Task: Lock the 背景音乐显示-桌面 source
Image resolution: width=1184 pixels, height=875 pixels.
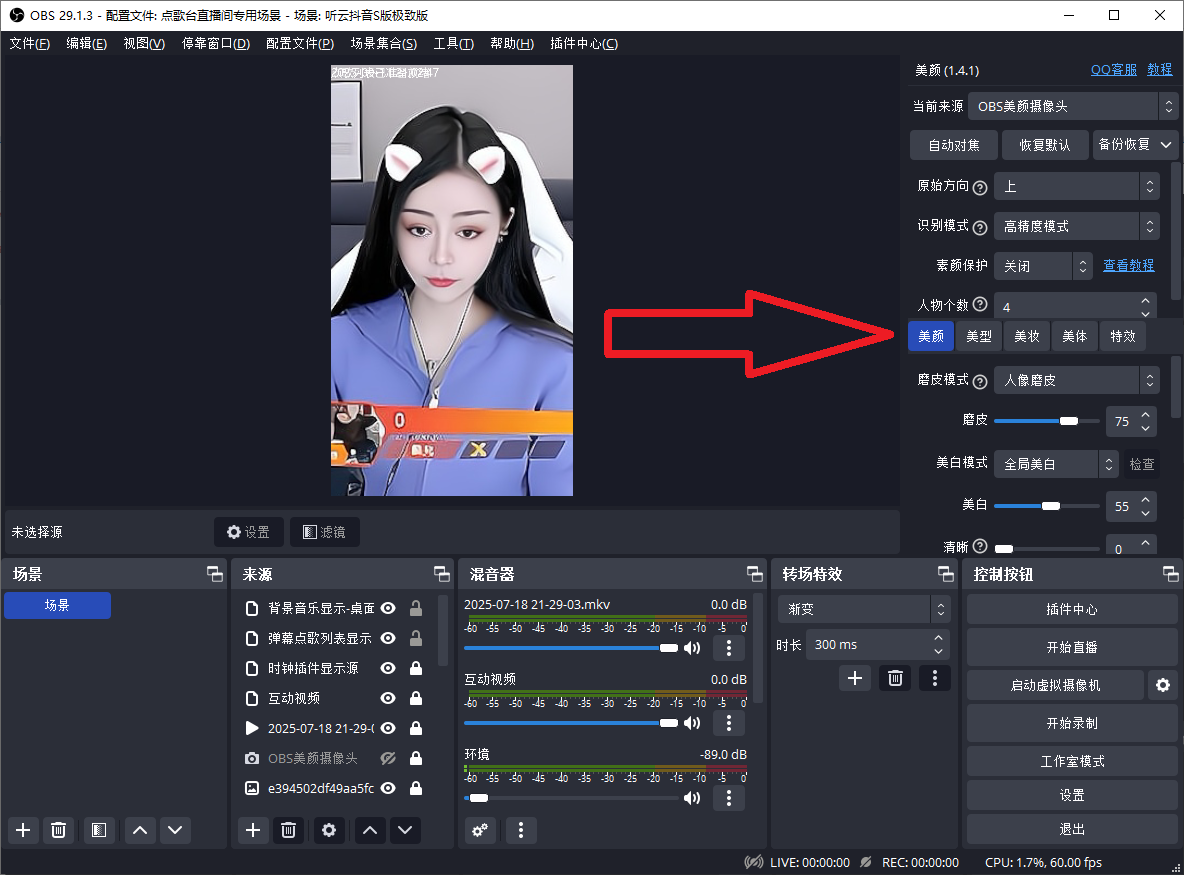Action: pyautogui.click(x=414, y=608)
